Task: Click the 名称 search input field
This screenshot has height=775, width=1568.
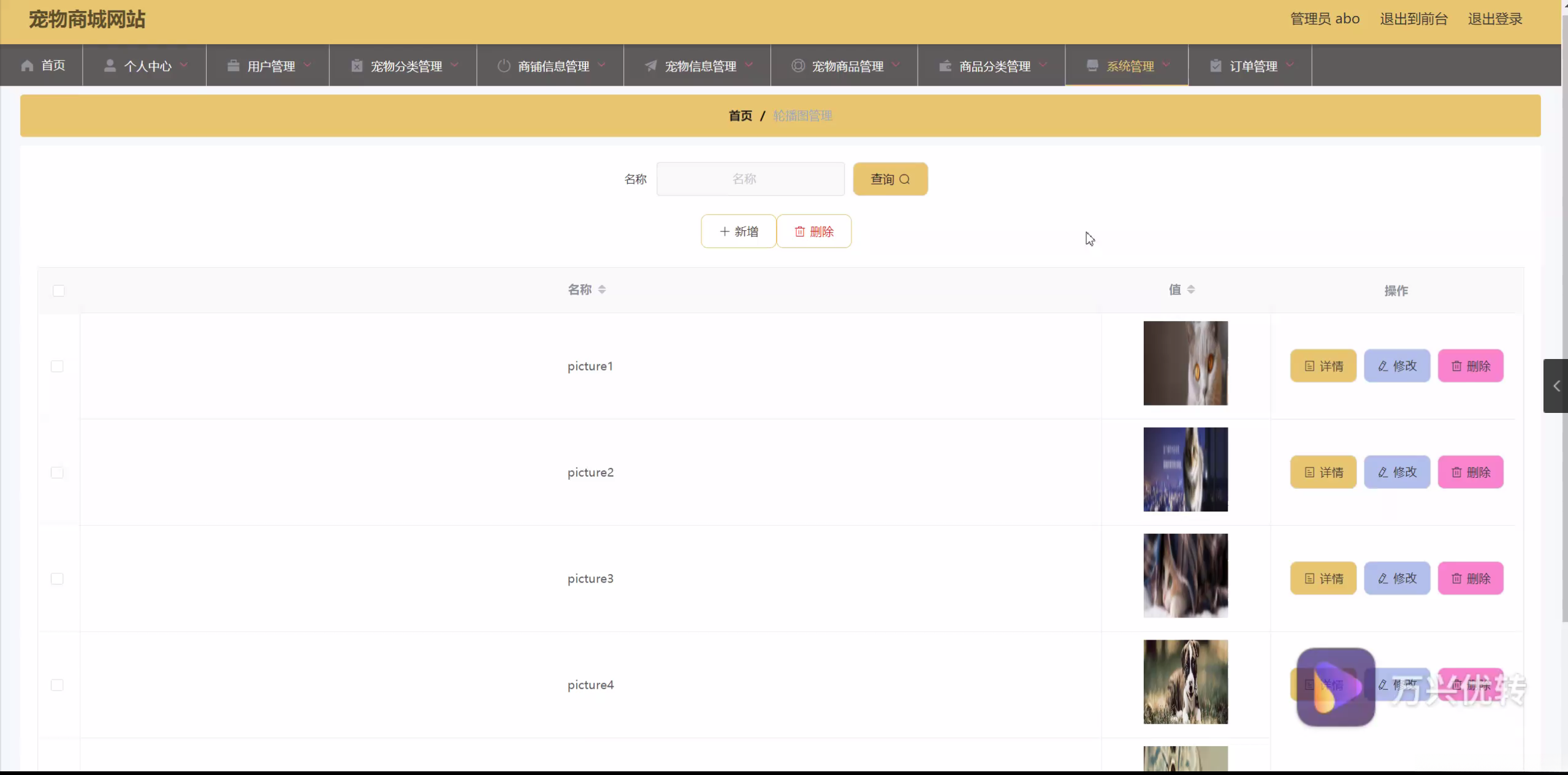Action: click(x=750, y=180)
